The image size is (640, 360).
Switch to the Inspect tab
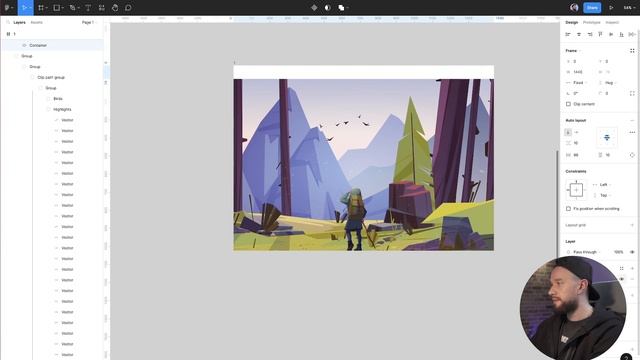tap(612, 22)
